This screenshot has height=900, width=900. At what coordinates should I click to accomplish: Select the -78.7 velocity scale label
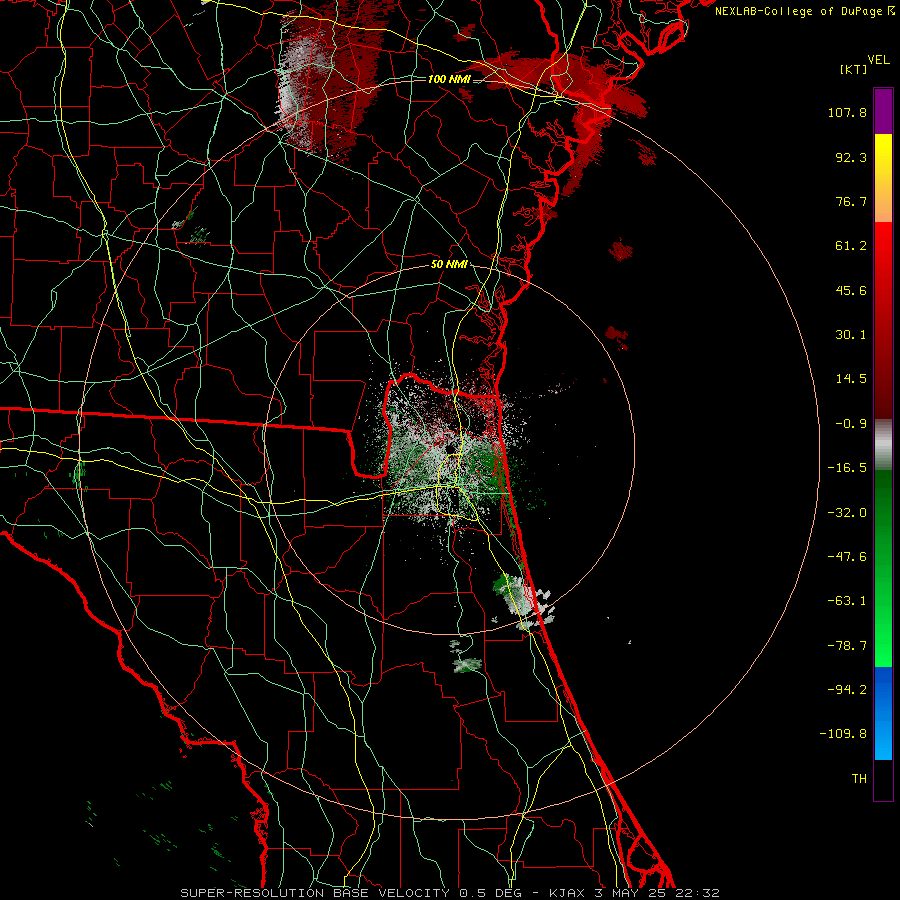pyautogui.click(x=847, y=646)
